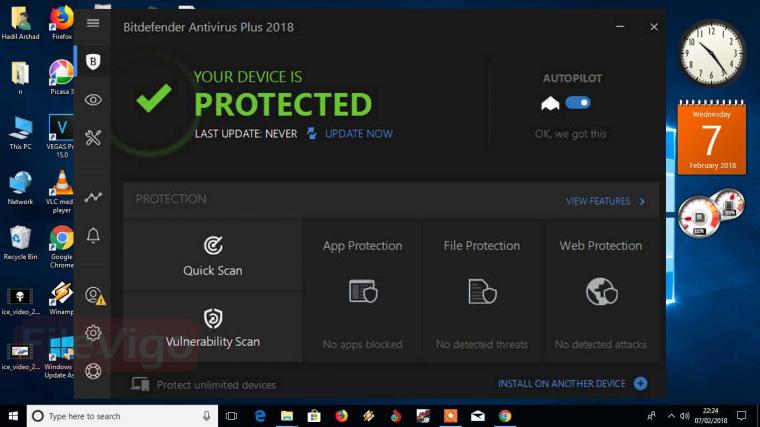Open the App Protection tile

pyautogui.click(x=362, y=291)
